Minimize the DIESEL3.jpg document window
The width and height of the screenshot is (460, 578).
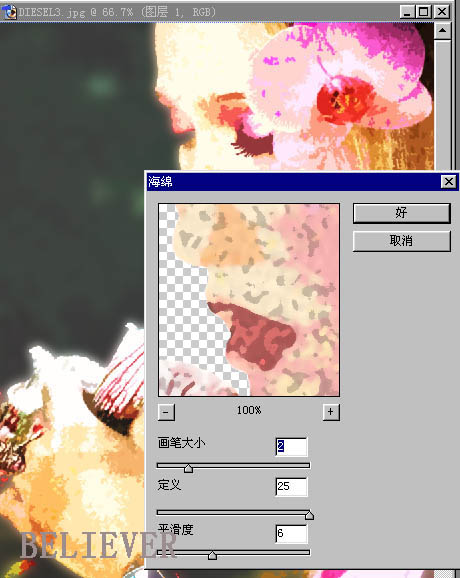(407, 12)
